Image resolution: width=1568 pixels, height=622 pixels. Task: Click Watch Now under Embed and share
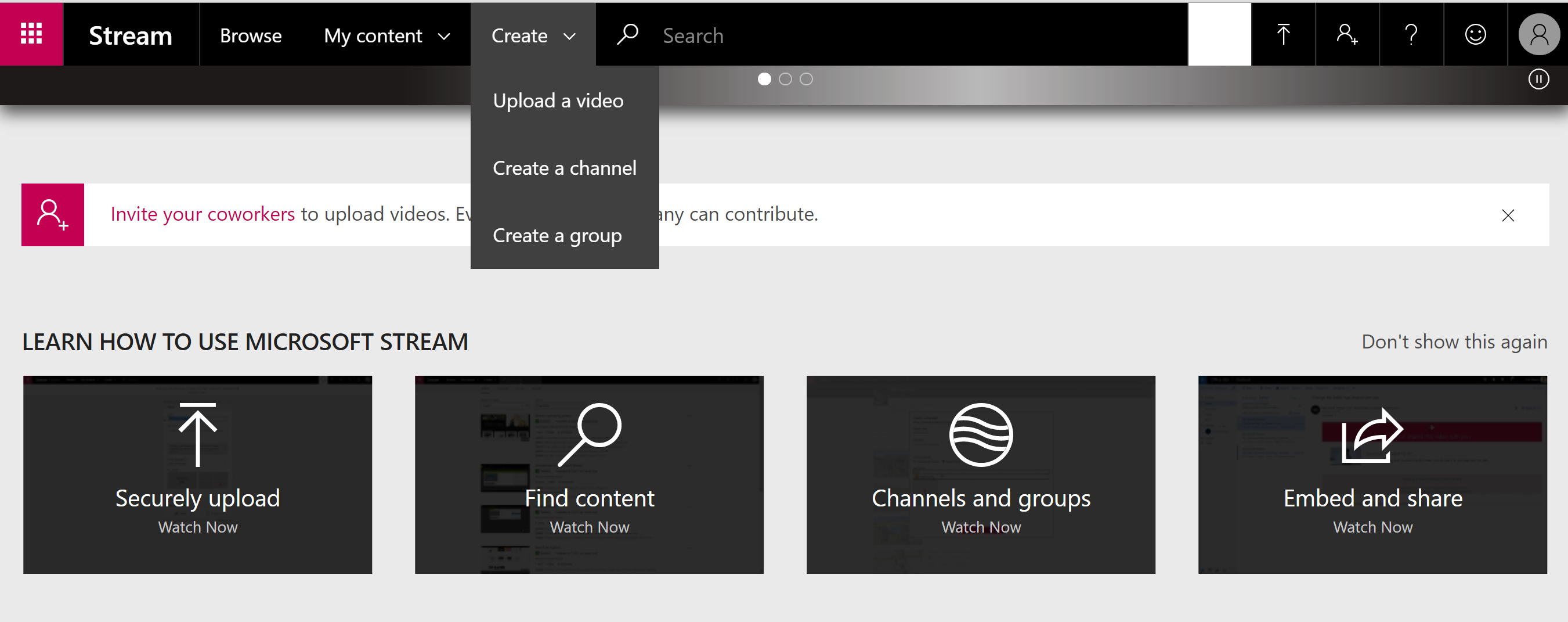point(1372,527)
